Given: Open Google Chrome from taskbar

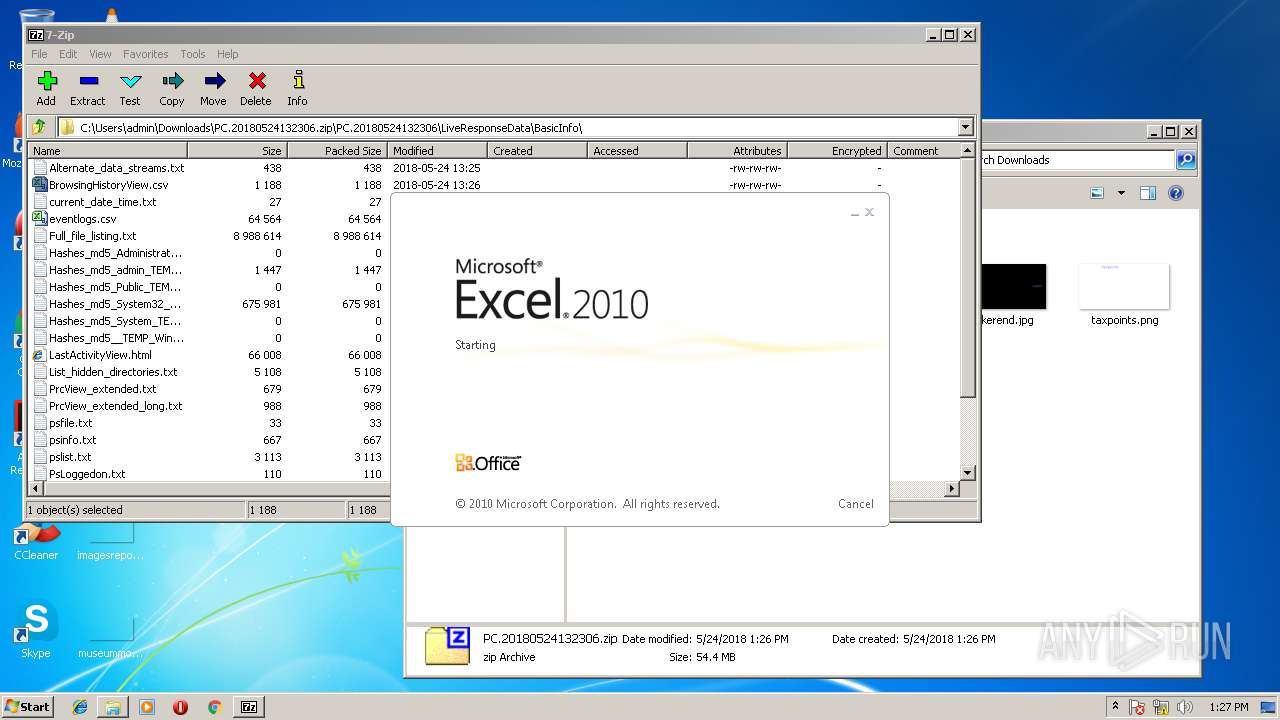Looking at the screenshot, I should point(214,707).
